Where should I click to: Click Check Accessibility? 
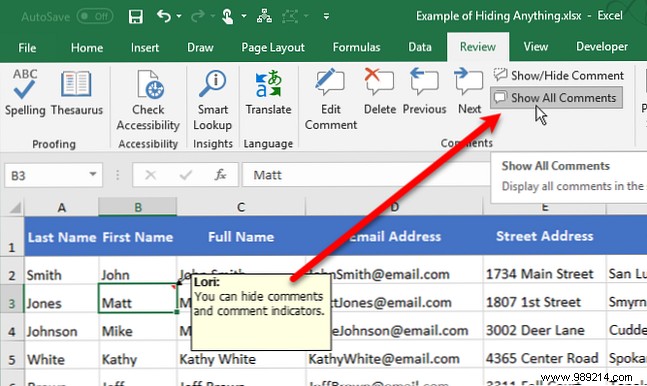point(148,100)
